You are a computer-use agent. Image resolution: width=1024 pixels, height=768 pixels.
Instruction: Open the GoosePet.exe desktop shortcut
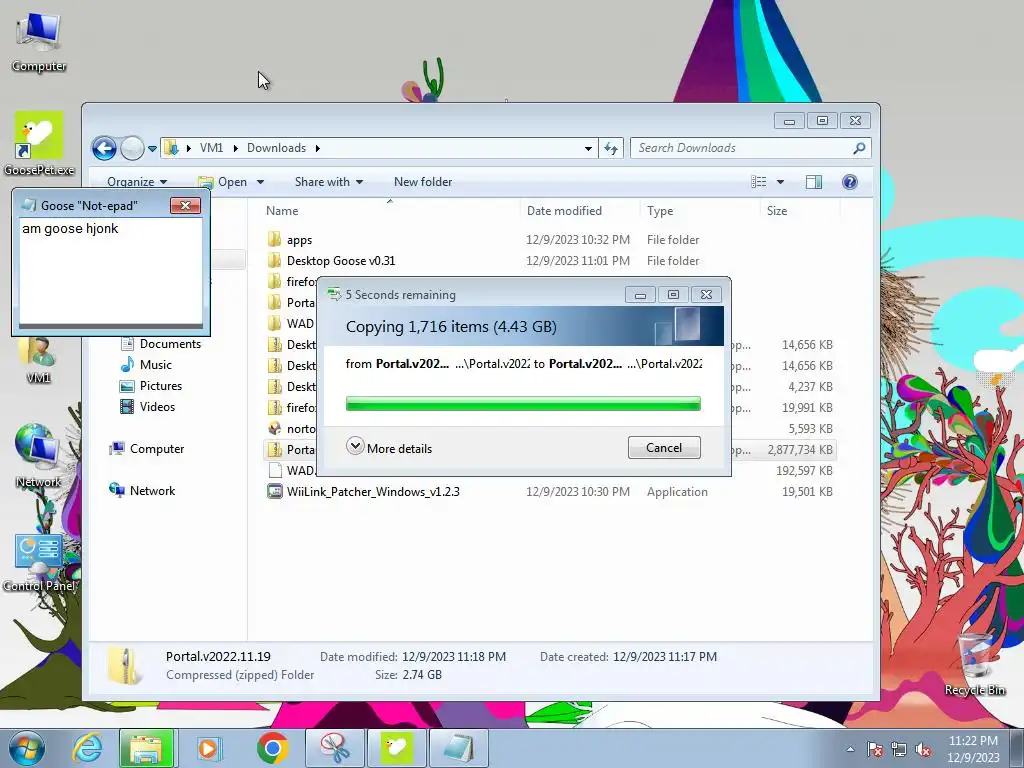39,144
